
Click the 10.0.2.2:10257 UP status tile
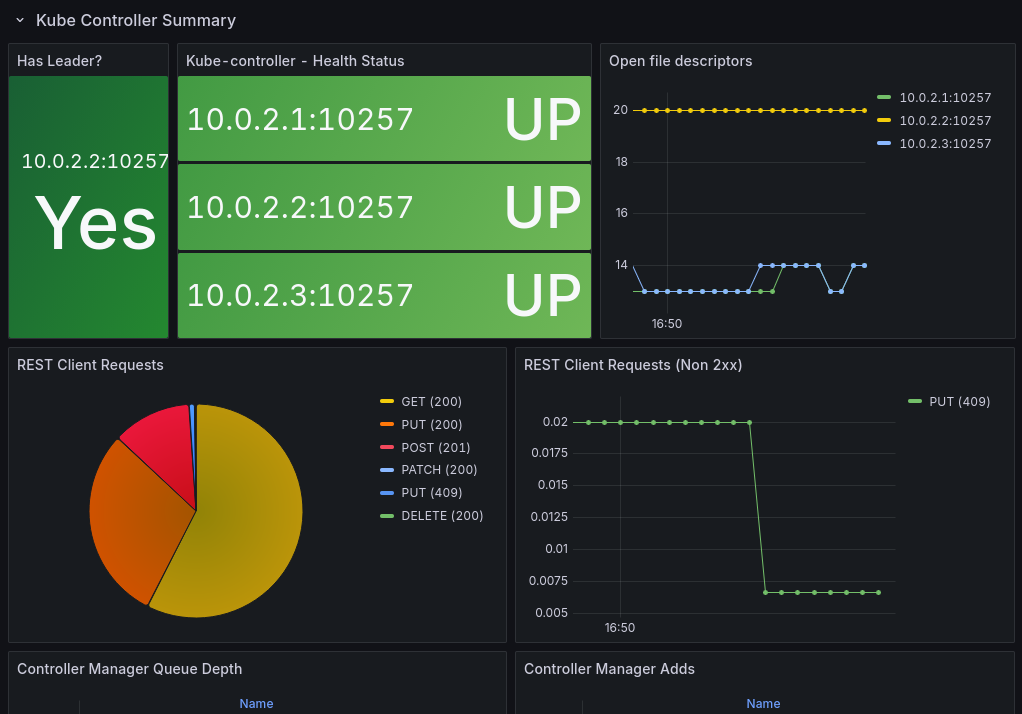(385, 207)
